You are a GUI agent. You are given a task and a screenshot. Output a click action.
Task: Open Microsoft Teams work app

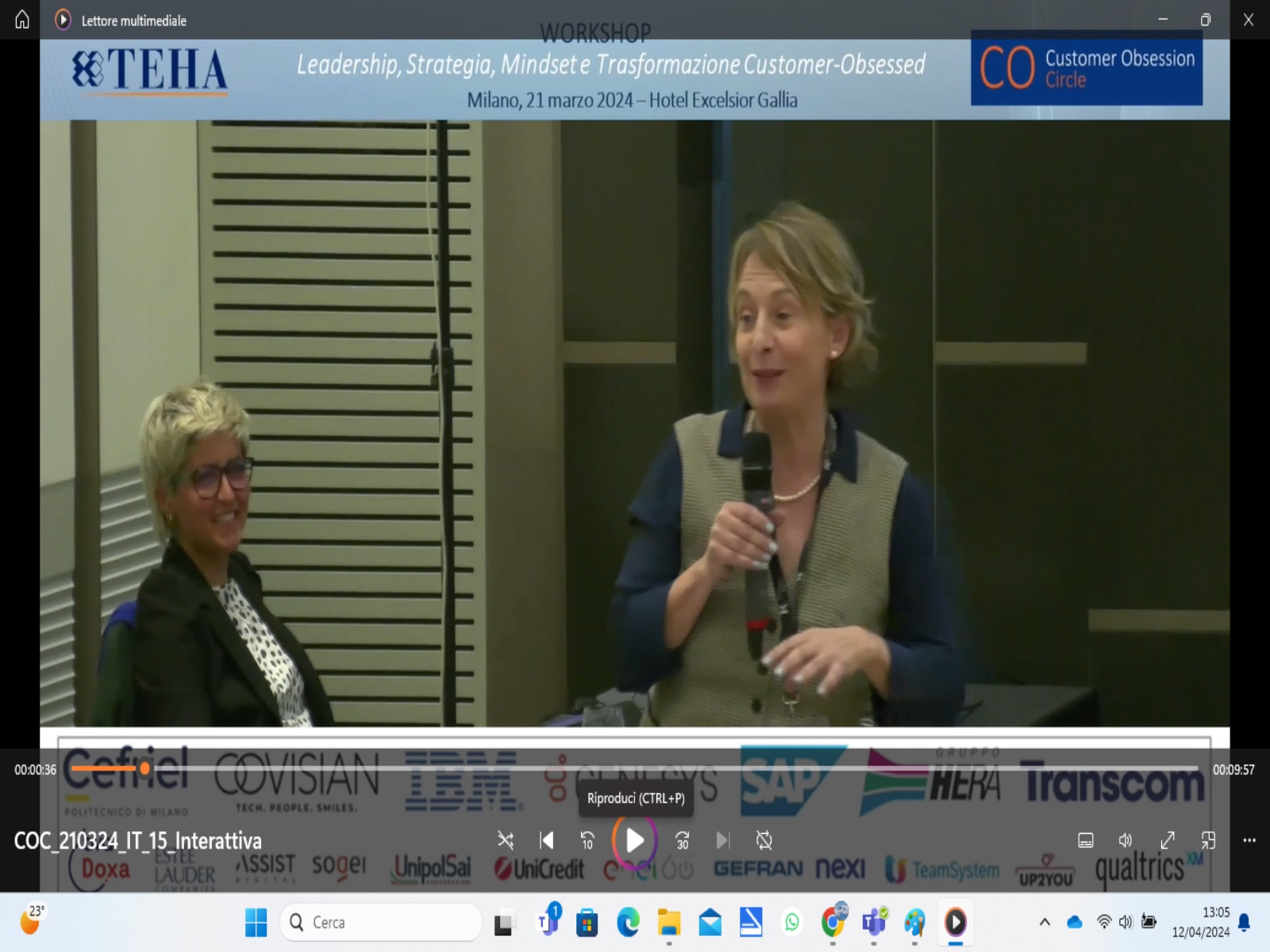coord(874,922)
